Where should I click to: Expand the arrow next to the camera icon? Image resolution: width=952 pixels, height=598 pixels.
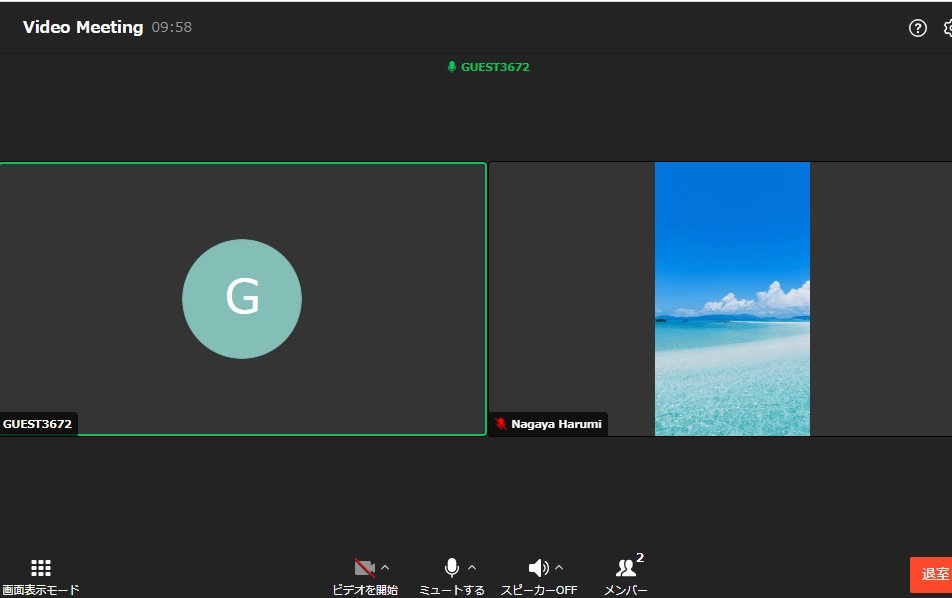pos(385,567)
